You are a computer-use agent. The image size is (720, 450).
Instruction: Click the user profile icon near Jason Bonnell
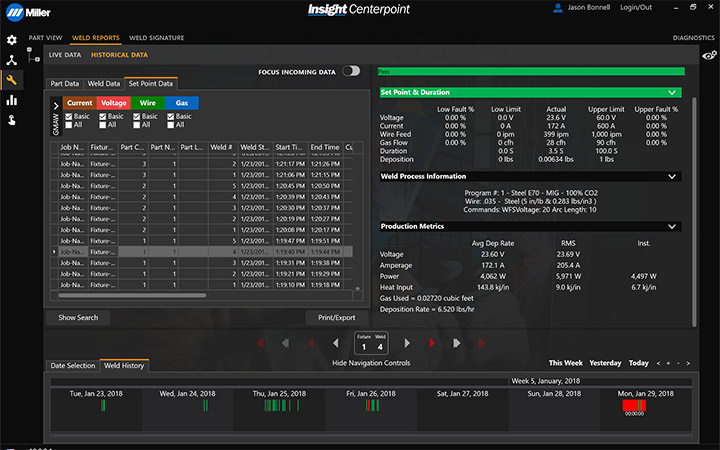click(558, 7)
